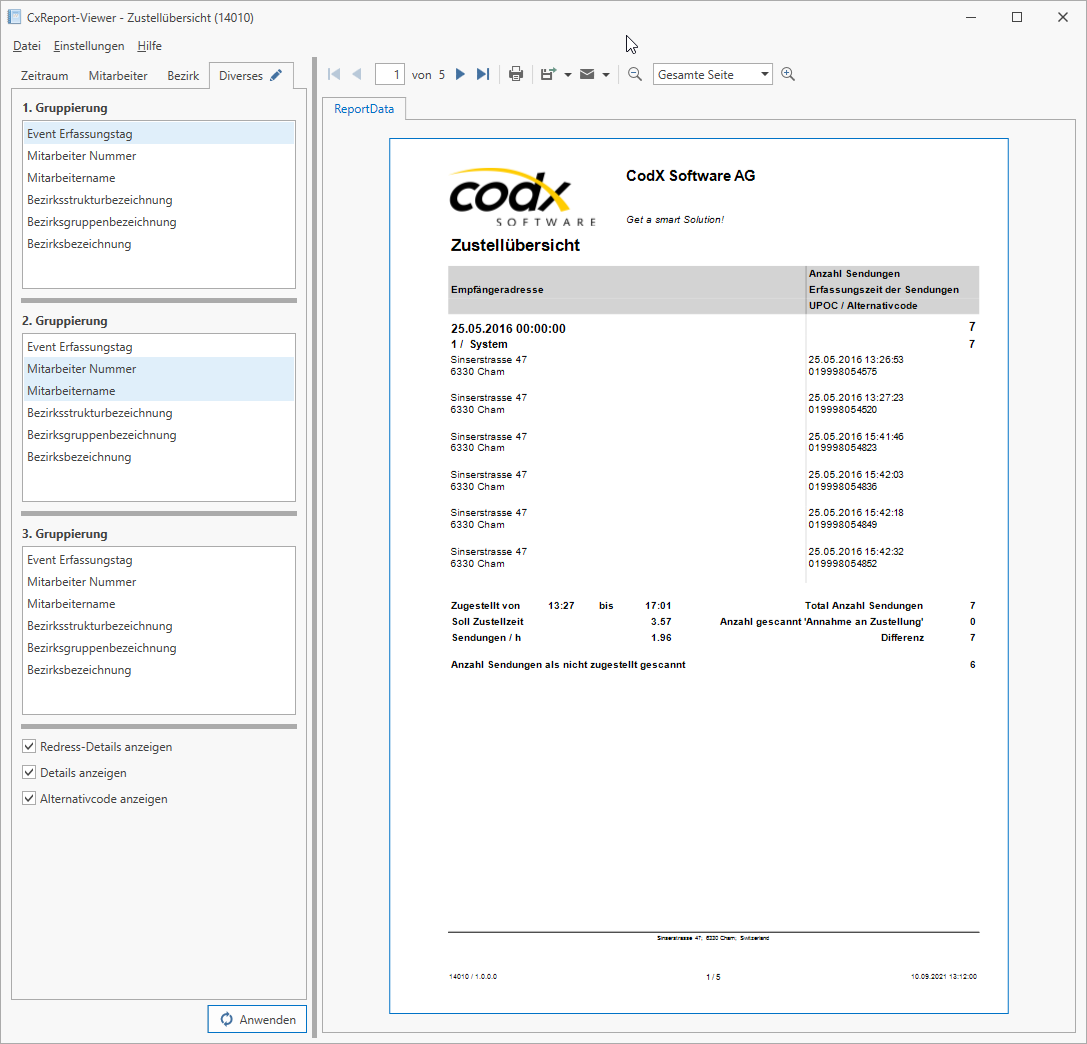Maximize the CxReport-Viewer window

point(1017,17)
